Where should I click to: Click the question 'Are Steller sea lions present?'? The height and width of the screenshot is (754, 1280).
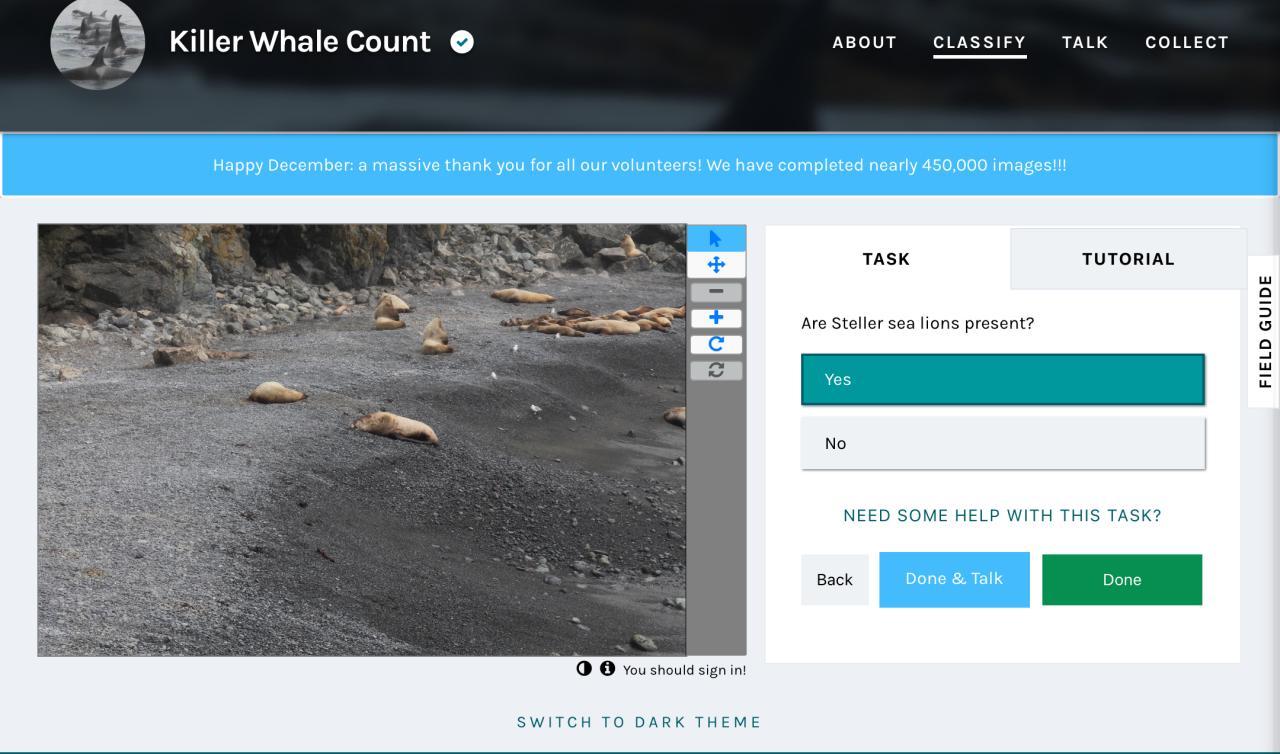pos(918,323)
